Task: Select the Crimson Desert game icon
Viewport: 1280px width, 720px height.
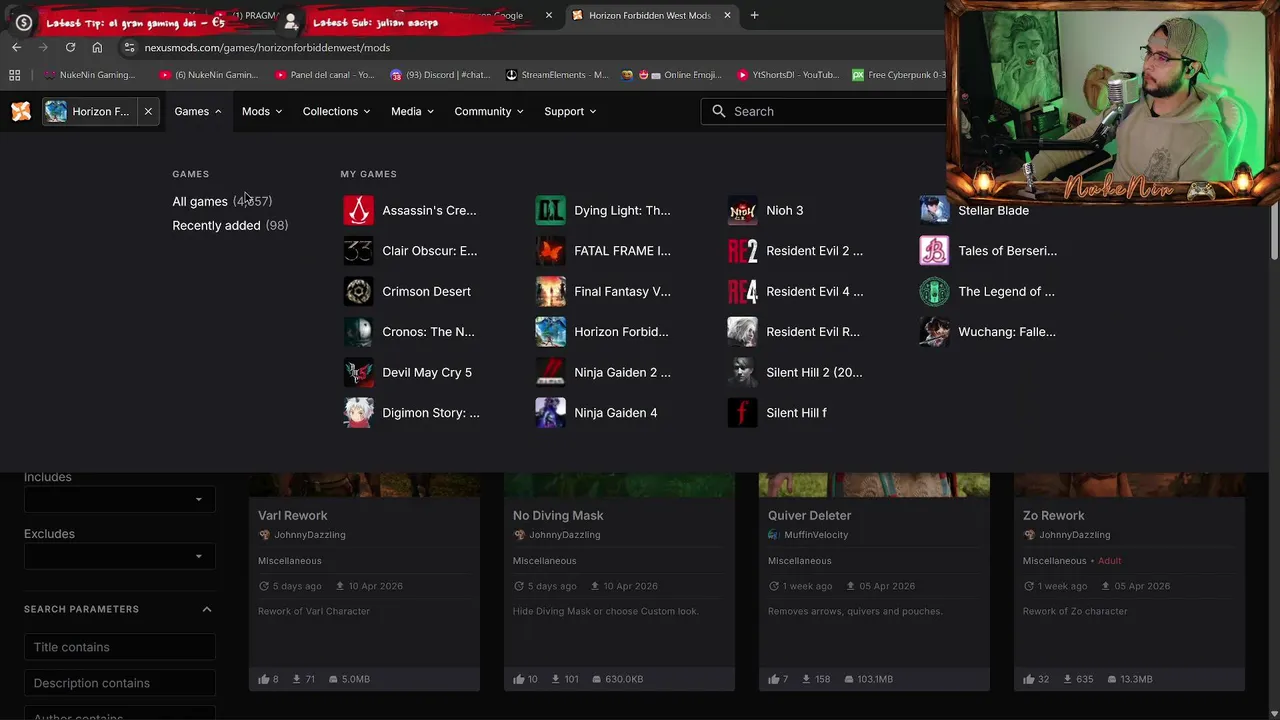Action: click(x=358, y=291)
